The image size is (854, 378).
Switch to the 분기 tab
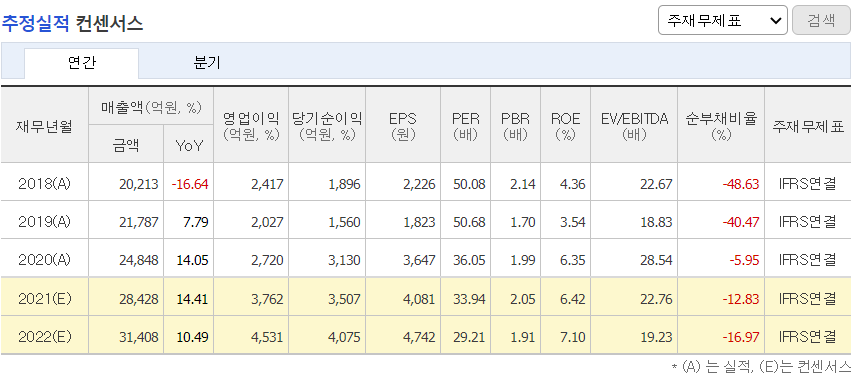pyautogui.click(x=207, y=63)
